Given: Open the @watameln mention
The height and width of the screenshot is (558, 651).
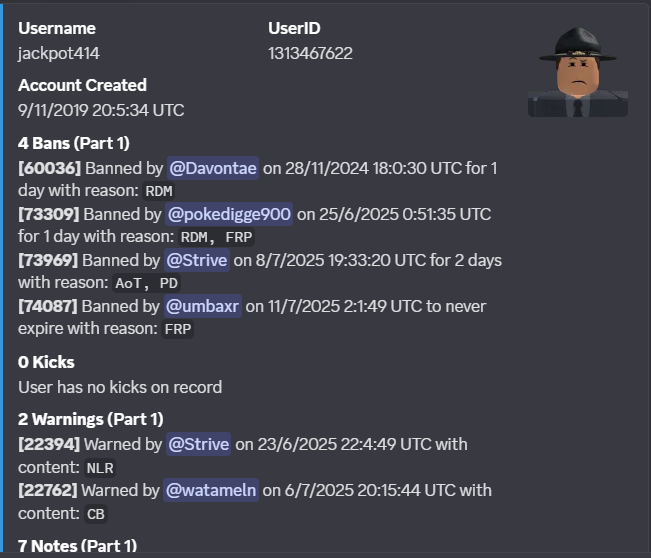Looking at the screenshot, I should (x=211, y=490).
